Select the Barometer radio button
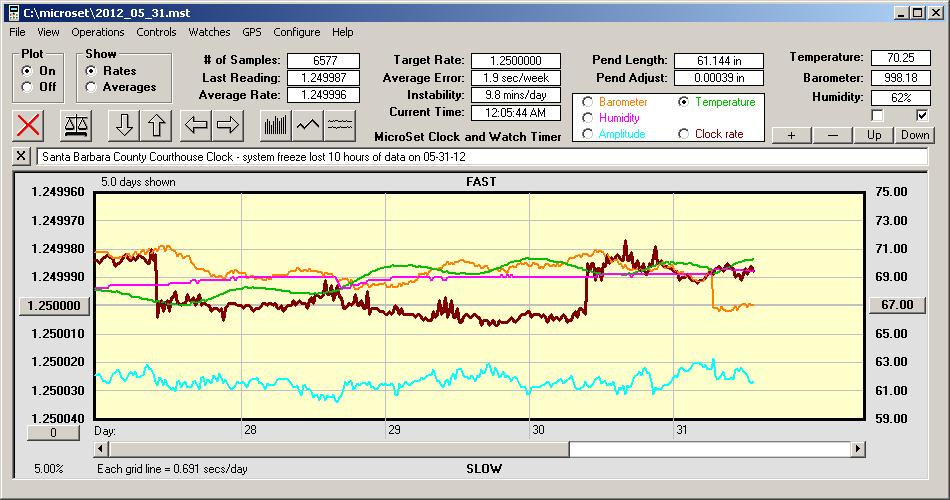Viewport: 950px width, 500px height. [587, 102]
